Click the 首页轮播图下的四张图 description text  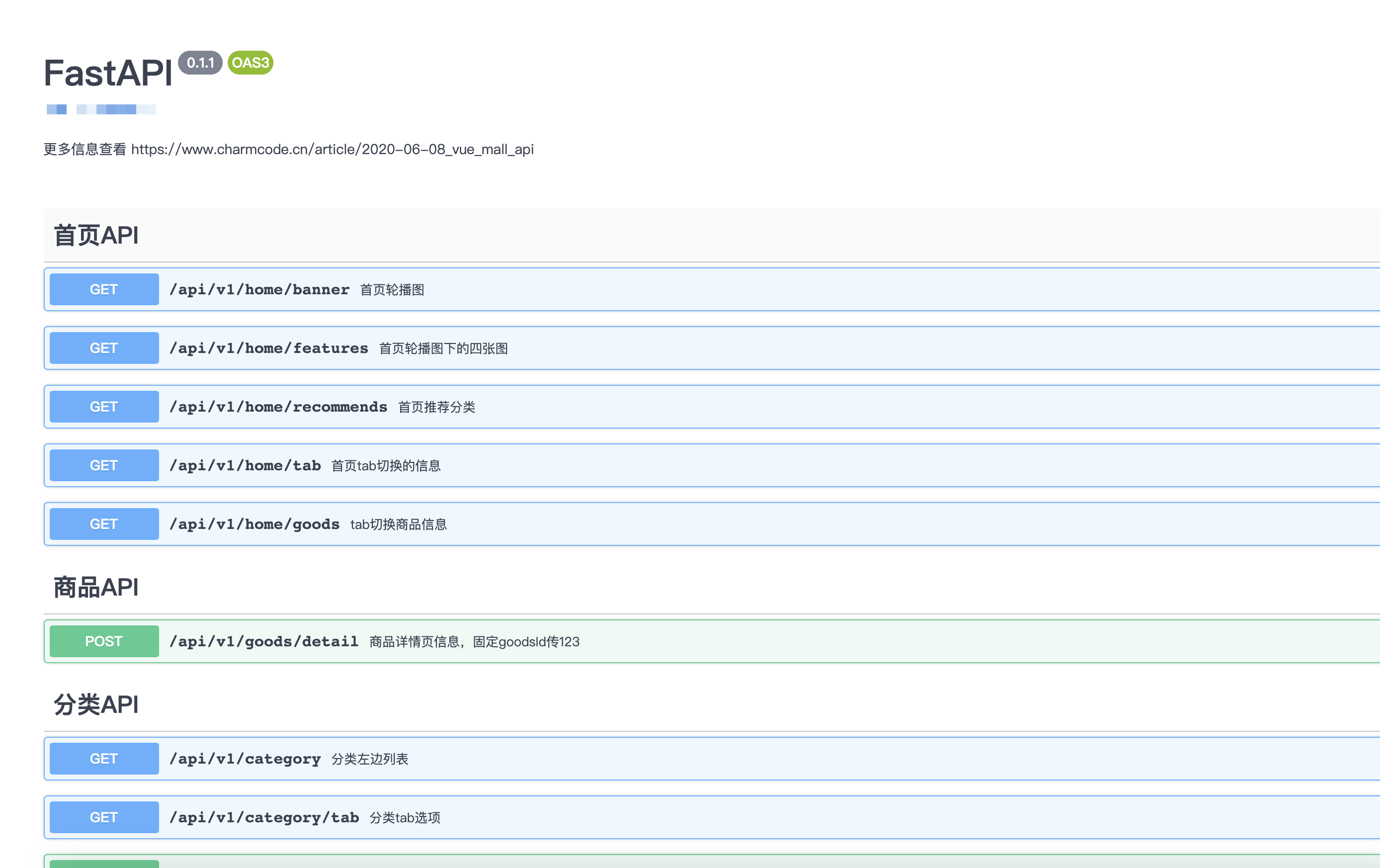[x=443, y=349]
